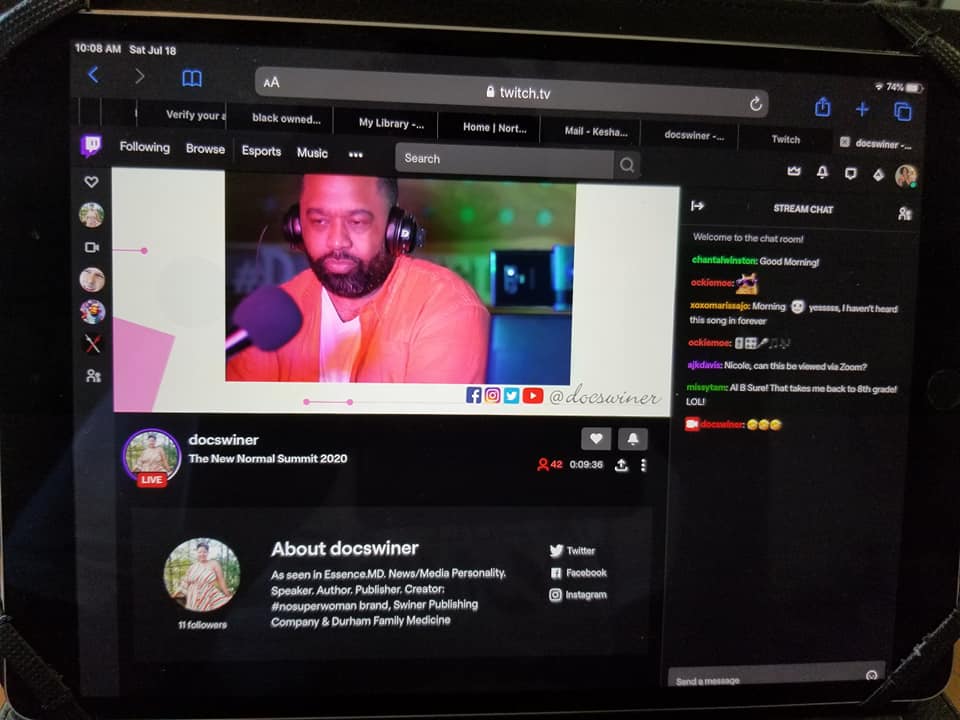Viewport: 960px width, 720px height.
Task: Click the Send a message chat field
Action: pyautogui.click(x=765, y=679)
